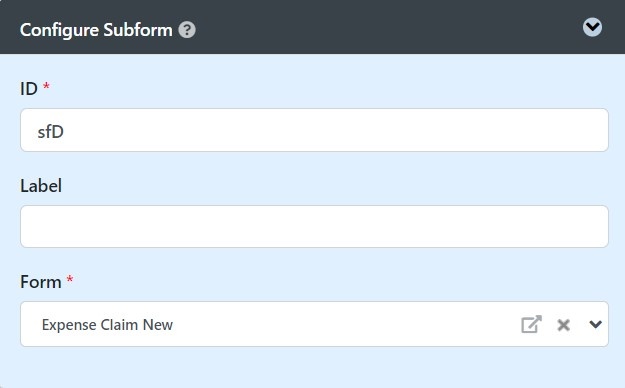Screen dimensions: 625x388
Task: Clear the selected Expense Claim New form
Action: 563,325
